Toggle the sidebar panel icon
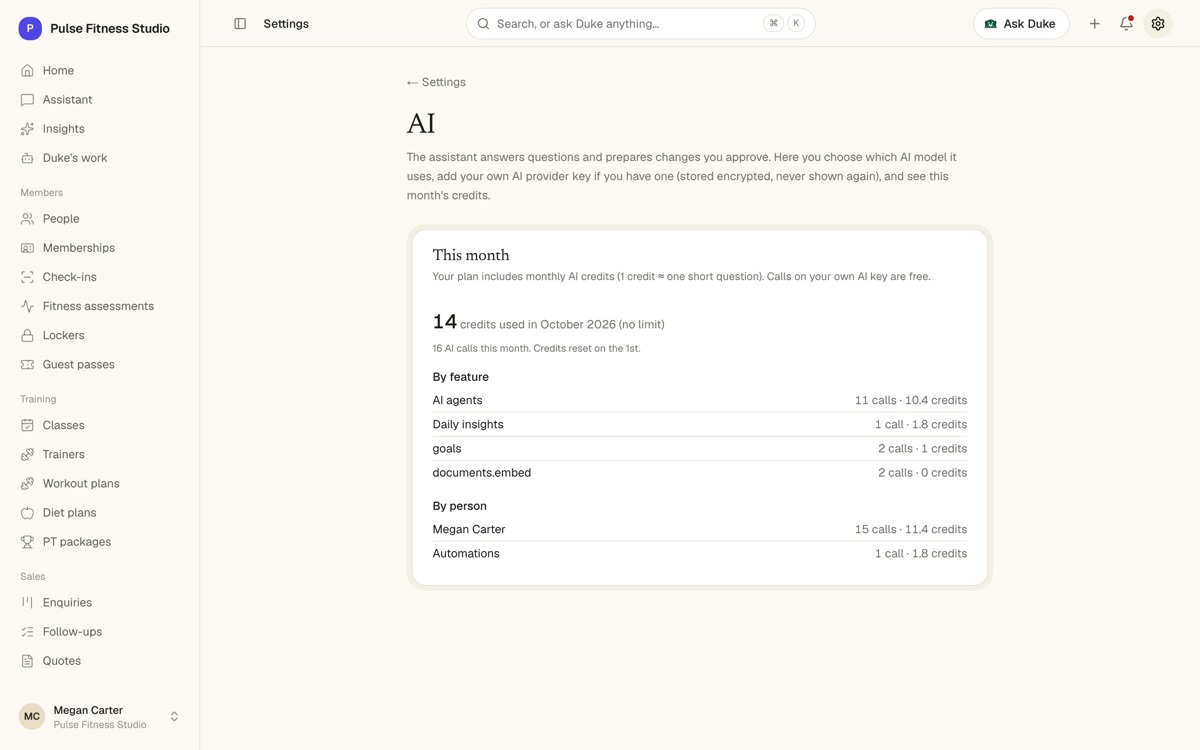 pyautogui.click(x=240, y=24)
